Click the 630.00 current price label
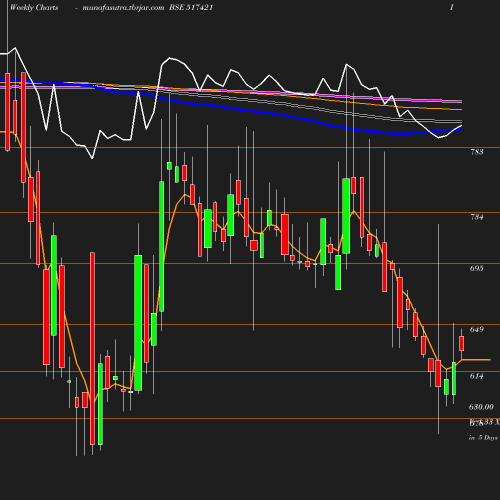This screenshot has height=500, width=500. tap(481, 407)
